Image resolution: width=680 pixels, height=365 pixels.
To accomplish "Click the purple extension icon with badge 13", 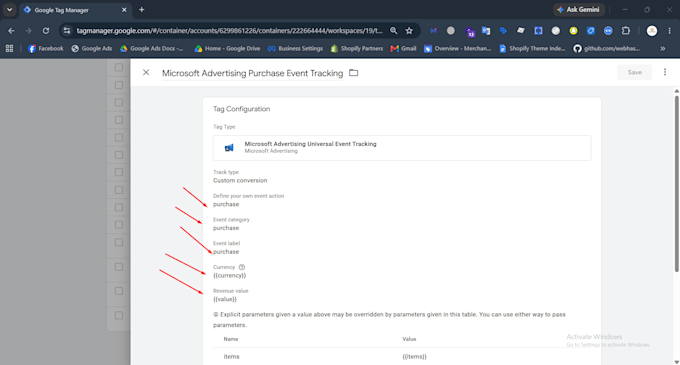I will click(470, 31).
